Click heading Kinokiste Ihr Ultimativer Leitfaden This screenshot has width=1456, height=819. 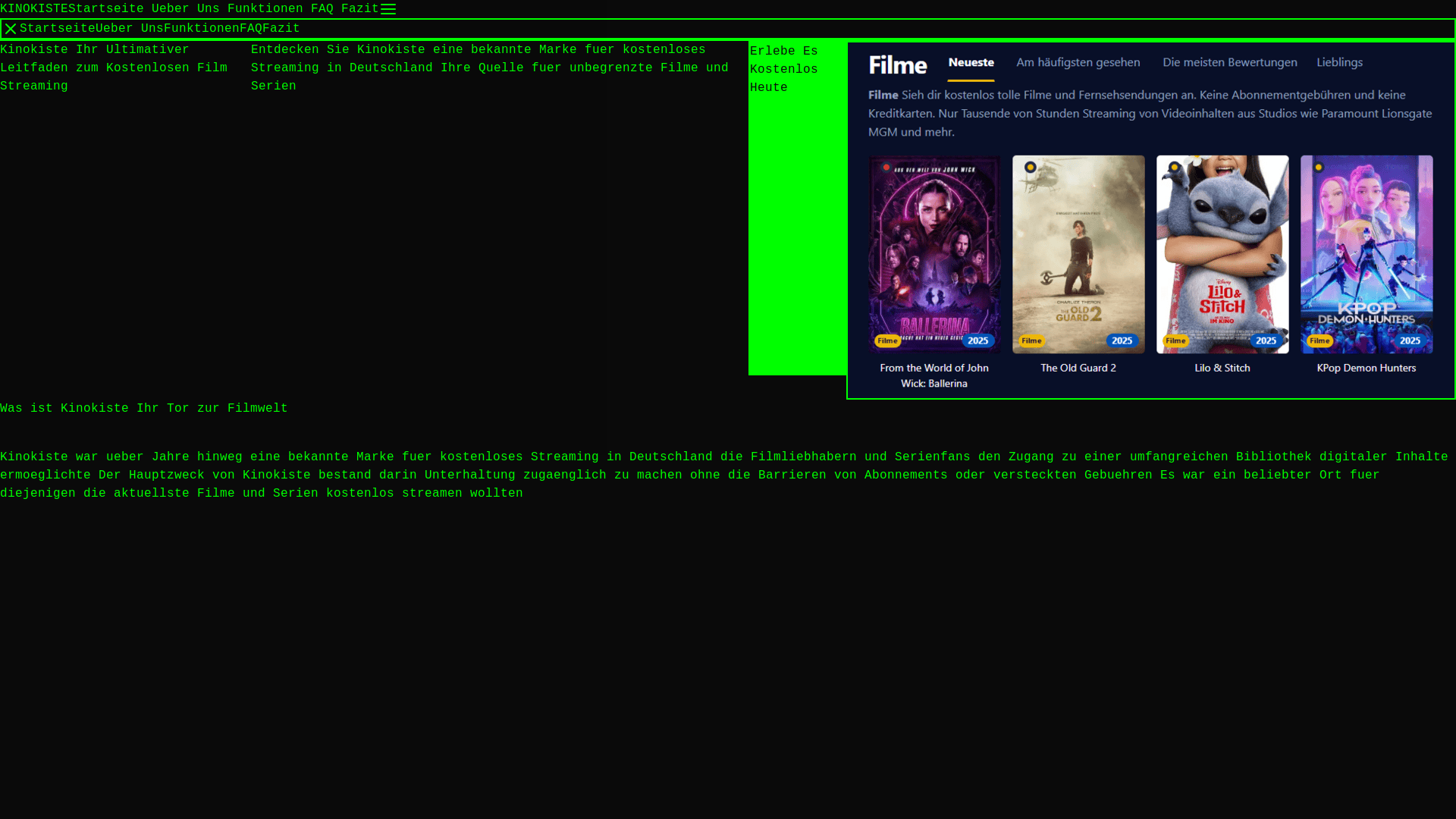coord(114,68)
